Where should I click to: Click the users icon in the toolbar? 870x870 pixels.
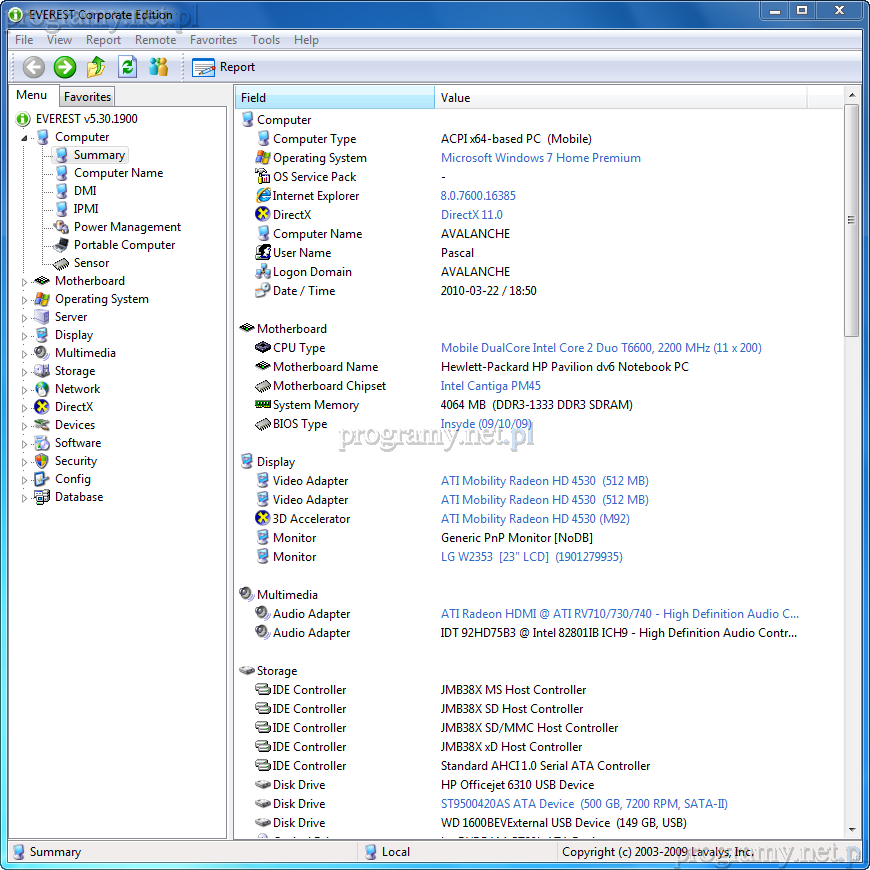(159, 67)
